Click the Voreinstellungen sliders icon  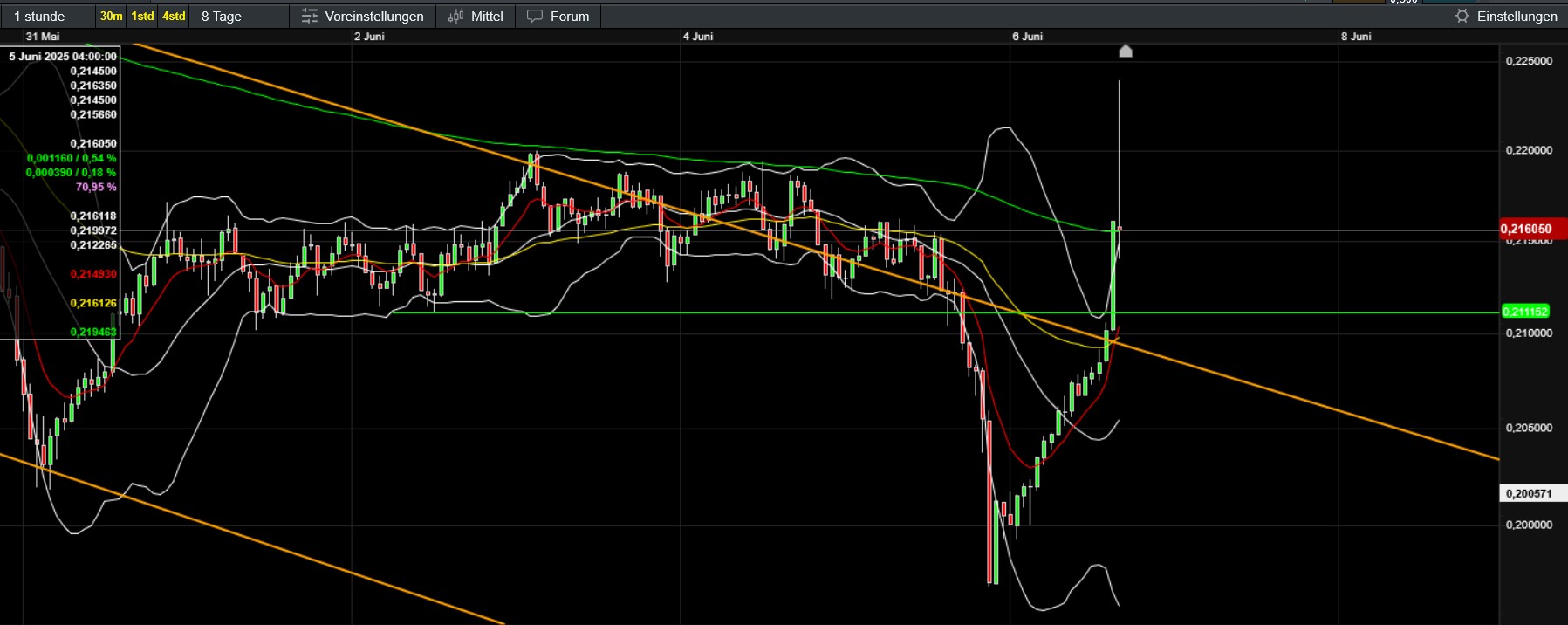tap(309, 16)
